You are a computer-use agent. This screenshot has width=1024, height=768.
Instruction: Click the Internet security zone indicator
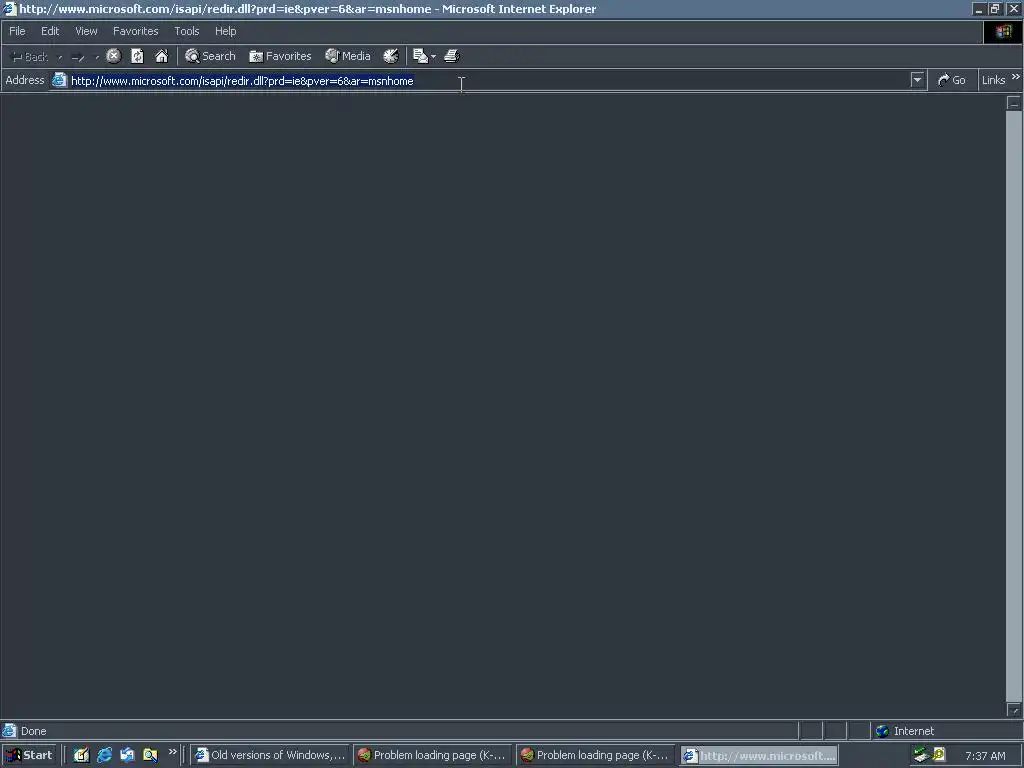(905, 731)
